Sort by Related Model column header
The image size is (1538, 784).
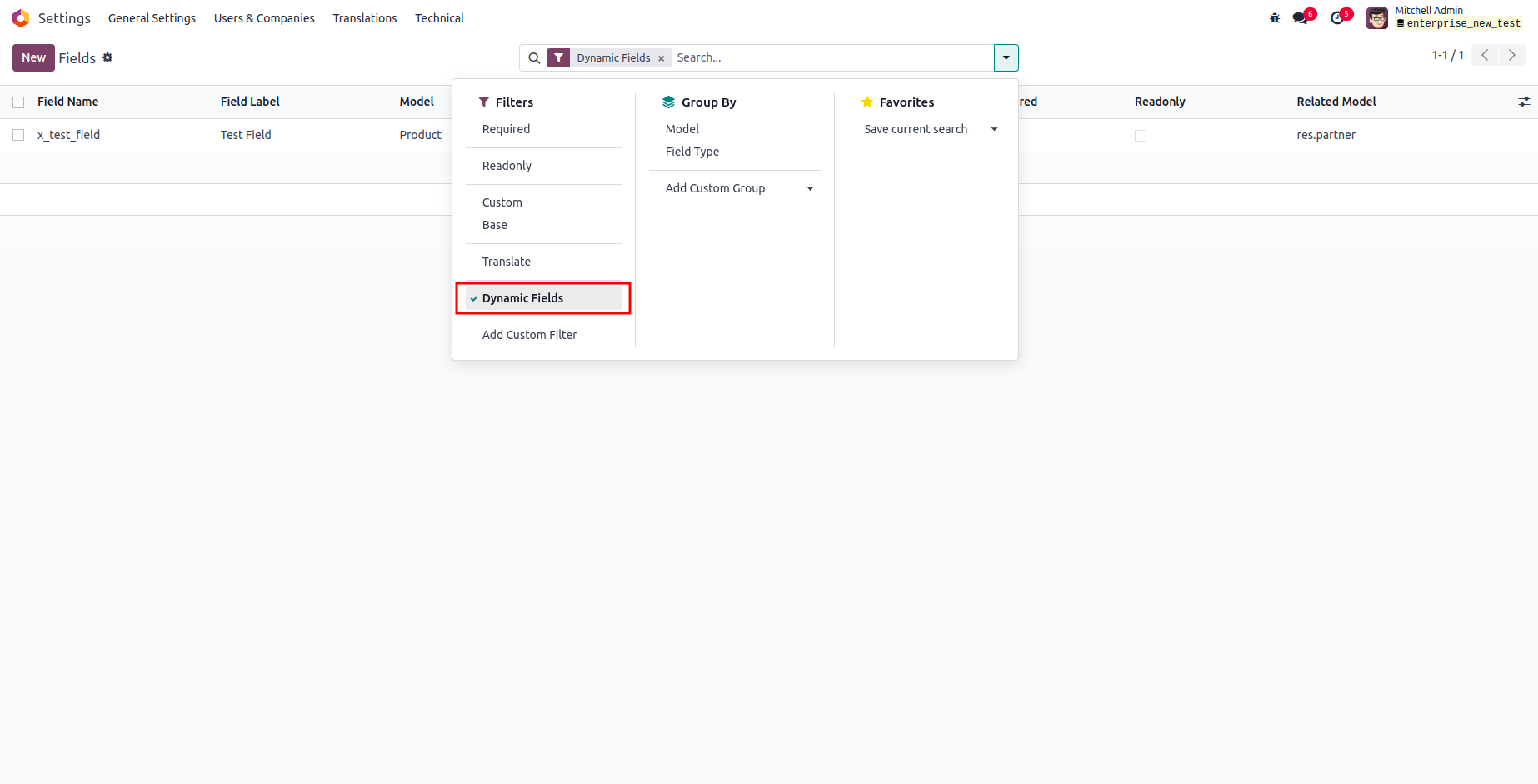(1336, 102)
